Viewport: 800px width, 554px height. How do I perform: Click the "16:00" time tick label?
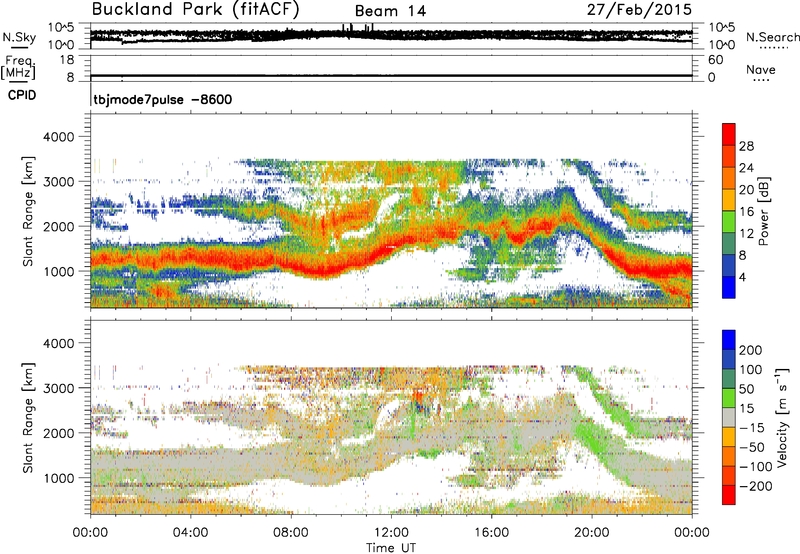click(x=491, y=532)
